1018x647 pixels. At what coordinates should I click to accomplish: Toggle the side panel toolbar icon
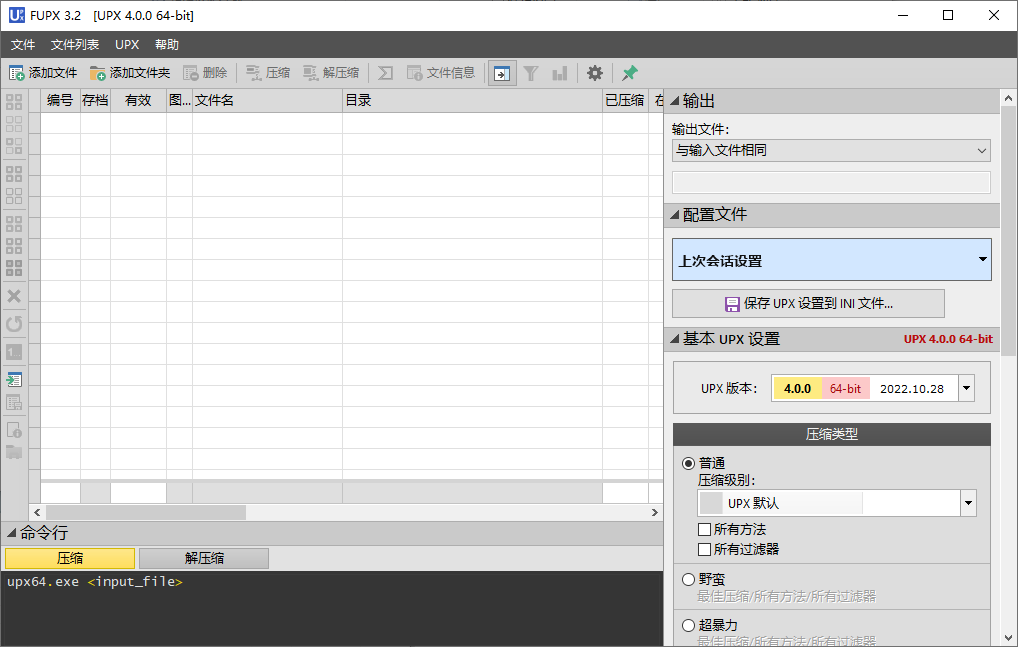click(502, 73)
